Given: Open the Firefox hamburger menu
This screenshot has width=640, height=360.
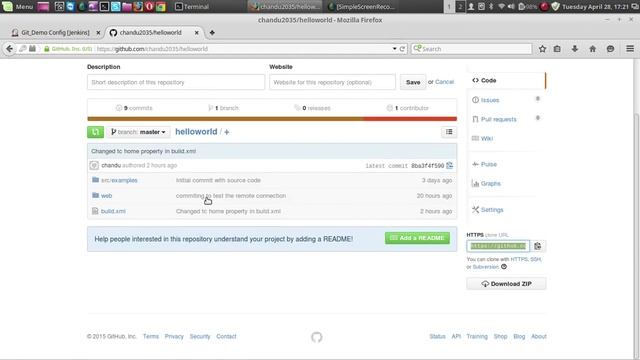Looking at the screenshot, I should coord(630,49).
